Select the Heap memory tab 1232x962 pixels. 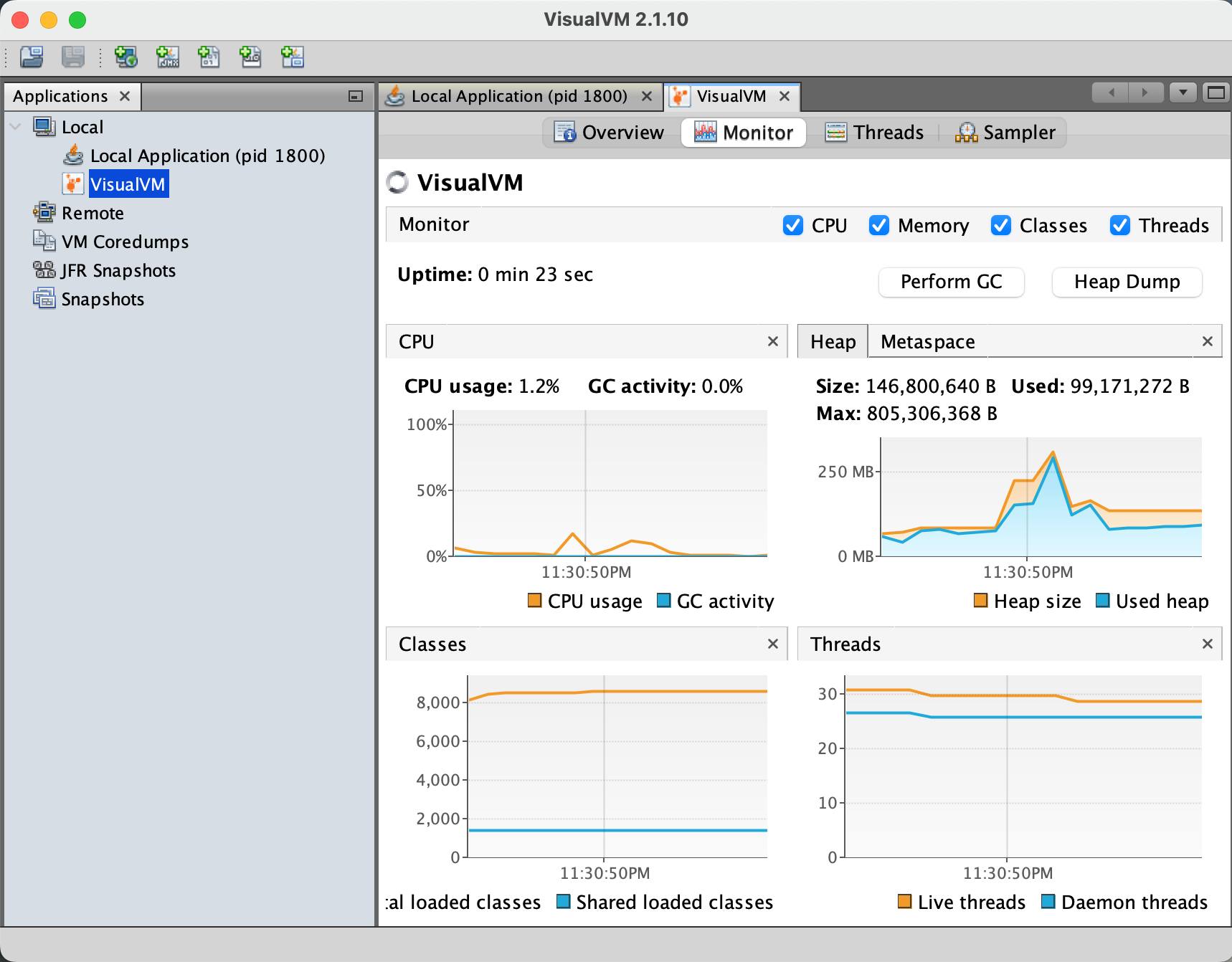point(833,341)
